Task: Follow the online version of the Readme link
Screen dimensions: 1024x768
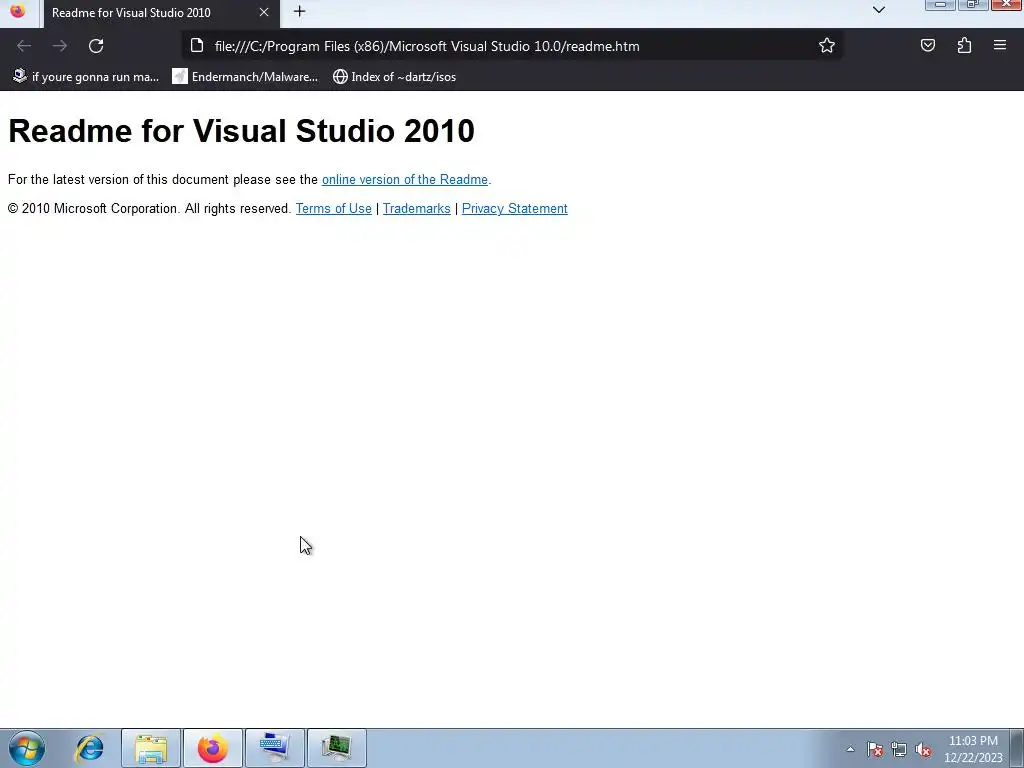Action: 405,180
